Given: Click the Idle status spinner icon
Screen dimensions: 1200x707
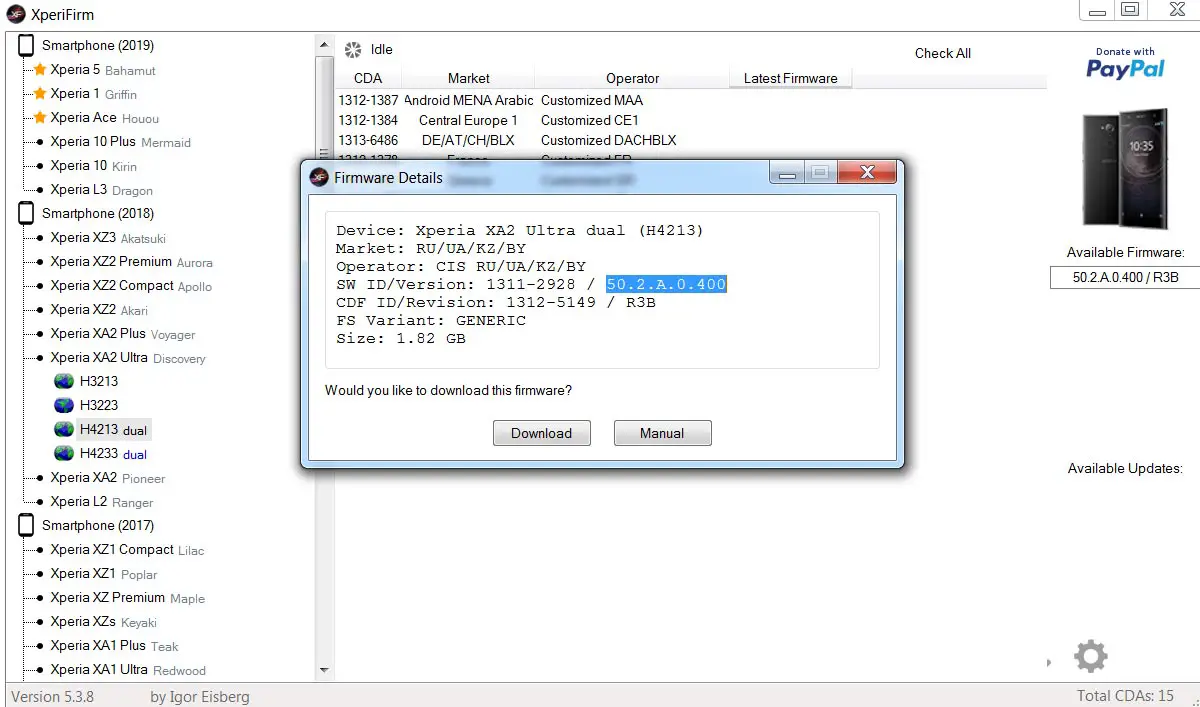Looking at the screenshot, I should point(353,50).
